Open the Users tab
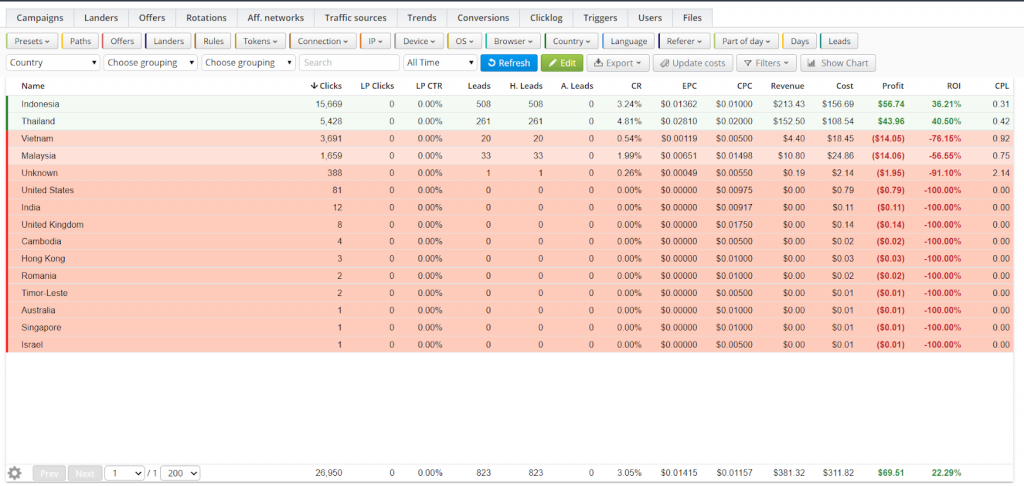The image size is (1024, 486). pyautogui.click(x=650, y=18)
